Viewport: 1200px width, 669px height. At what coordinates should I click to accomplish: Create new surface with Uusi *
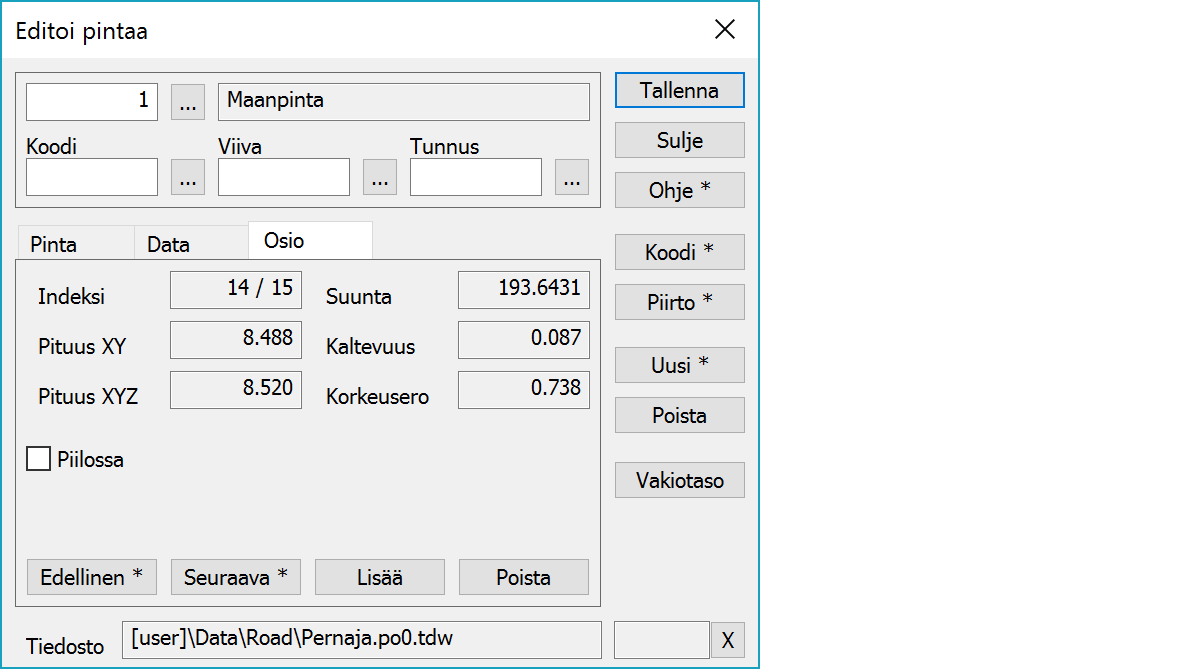coord(679,366)
